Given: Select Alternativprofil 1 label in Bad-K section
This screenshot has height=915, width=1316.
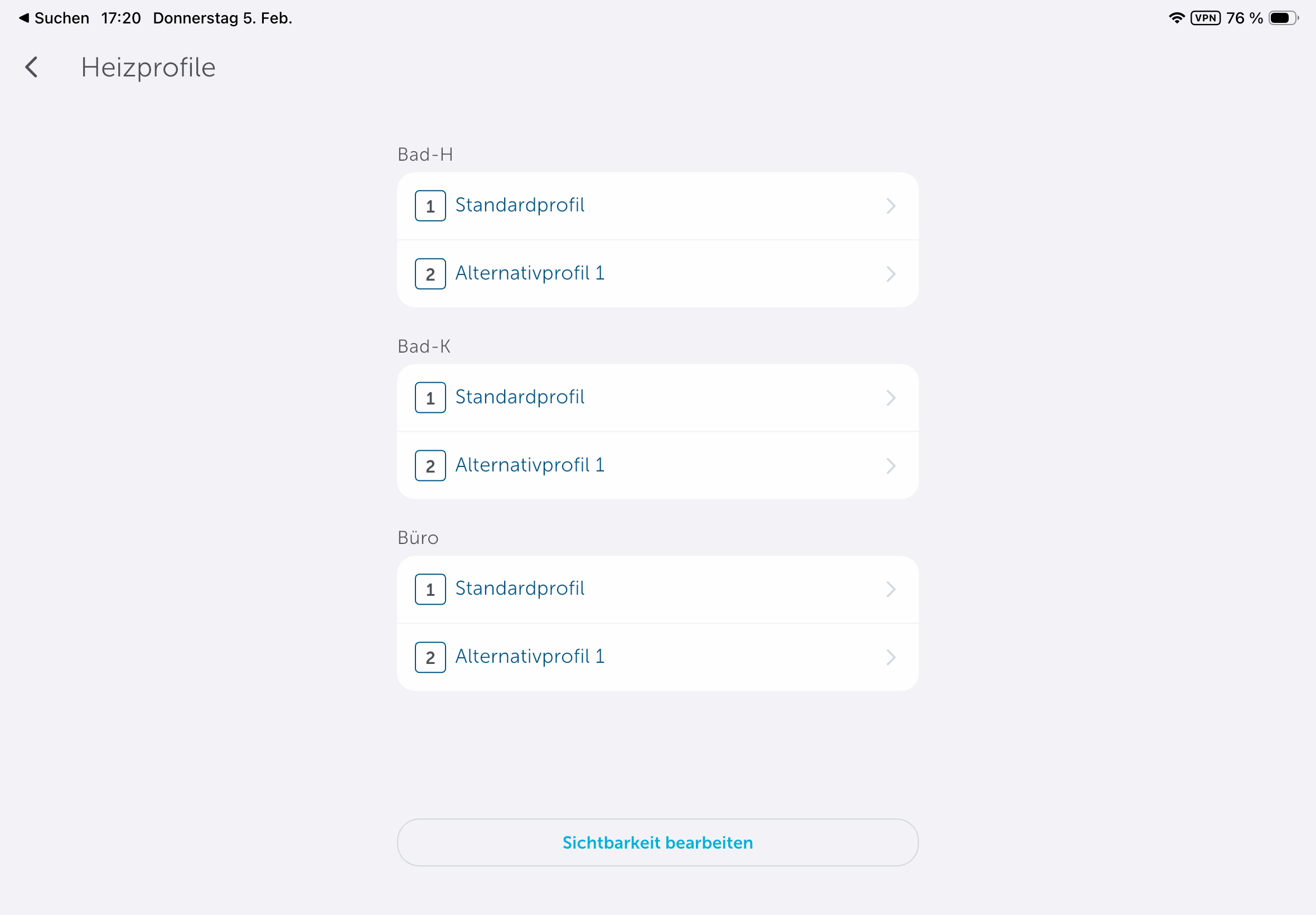Looking at the screenshot, I should coord(530,465).
